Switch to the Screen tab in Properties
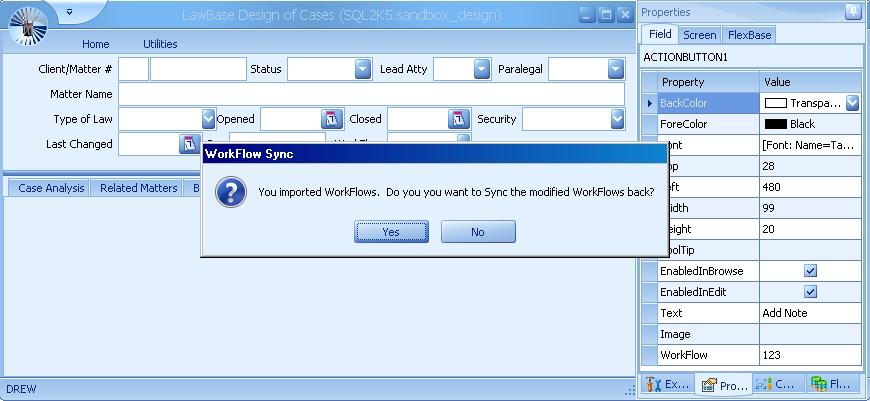Viewport: 870px width, 401px height. [699, 35]
